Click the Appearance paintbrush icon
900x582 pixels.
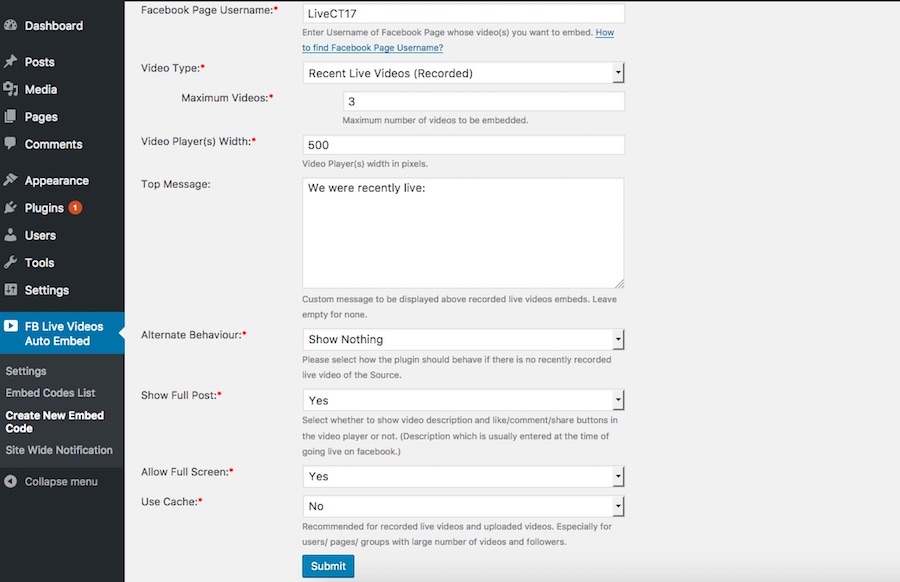click(11, 181)
